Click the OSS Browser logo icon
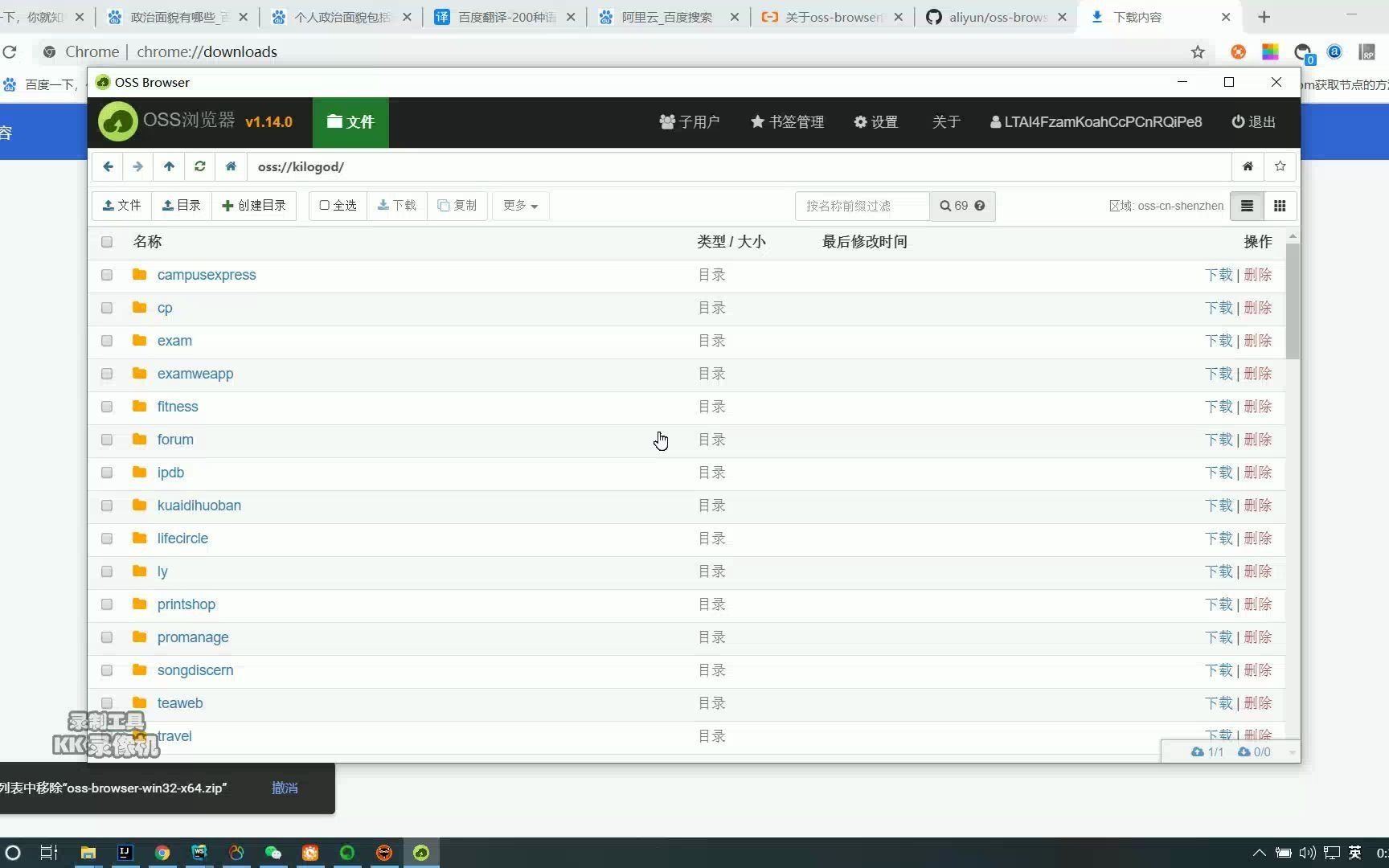 (x=117, y=122)
